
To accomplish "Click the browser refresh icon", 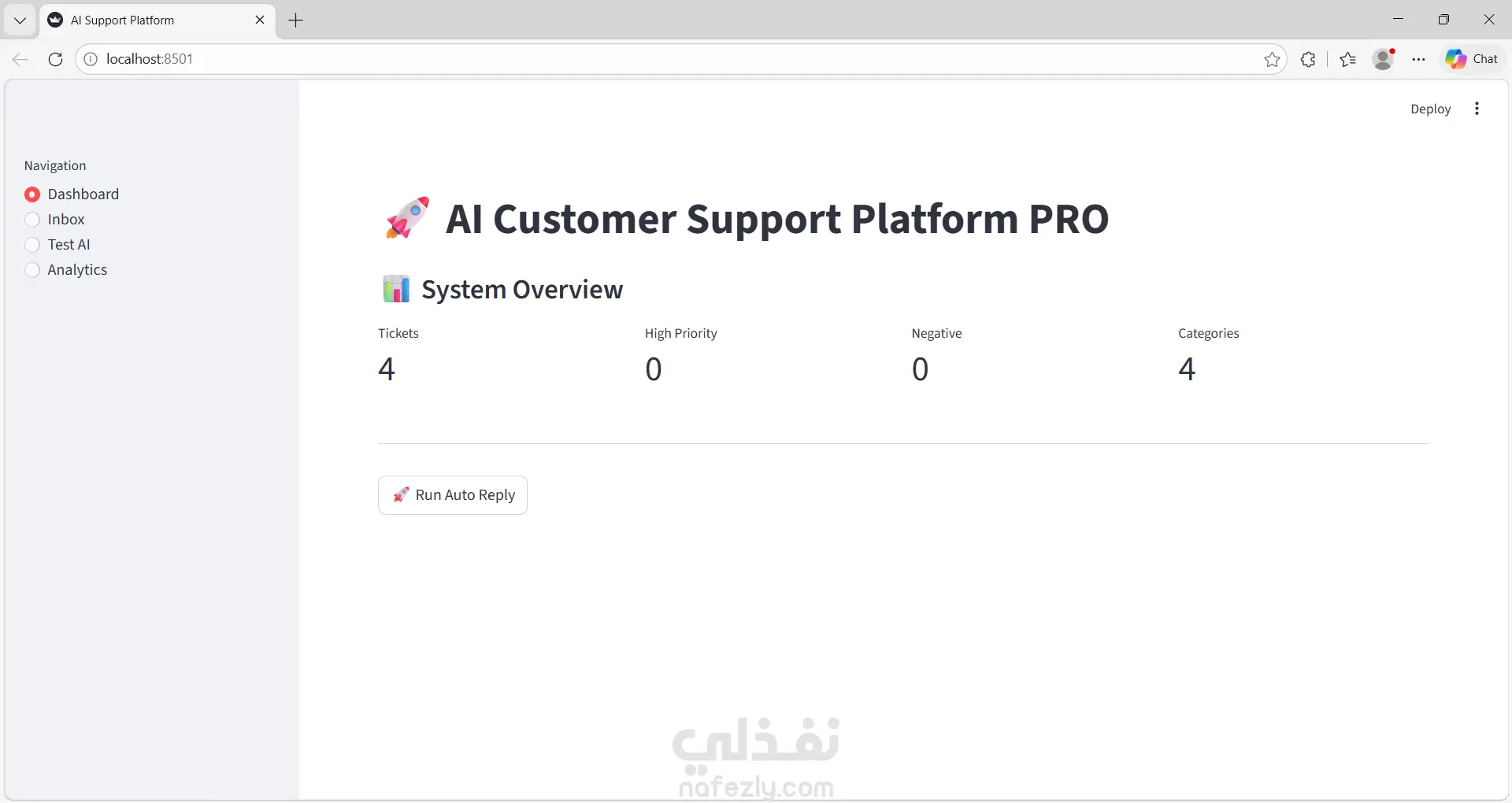I will (x=55, y=59).
